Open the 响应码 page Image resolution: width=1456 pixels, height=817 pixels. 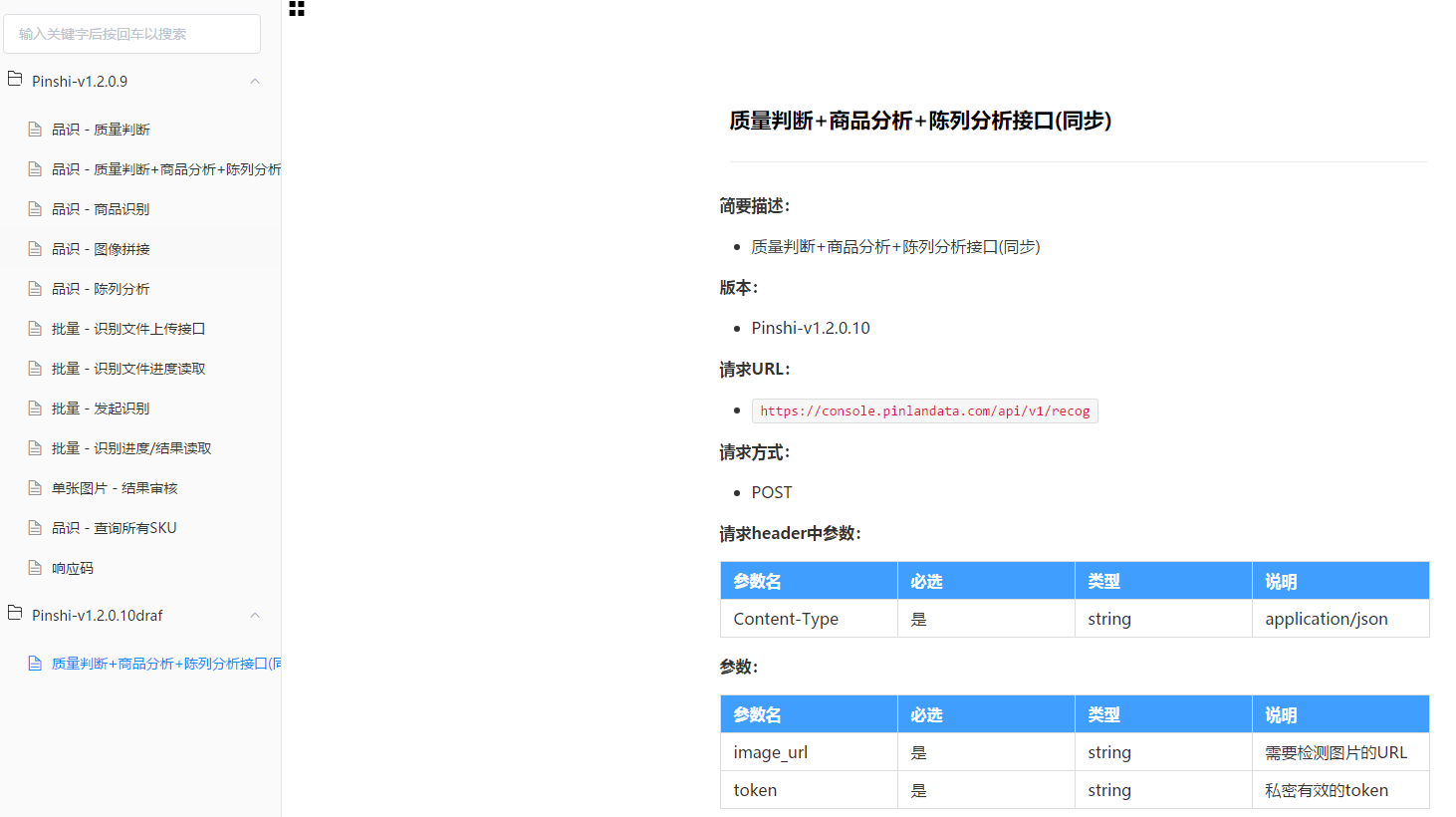[73, 568]
